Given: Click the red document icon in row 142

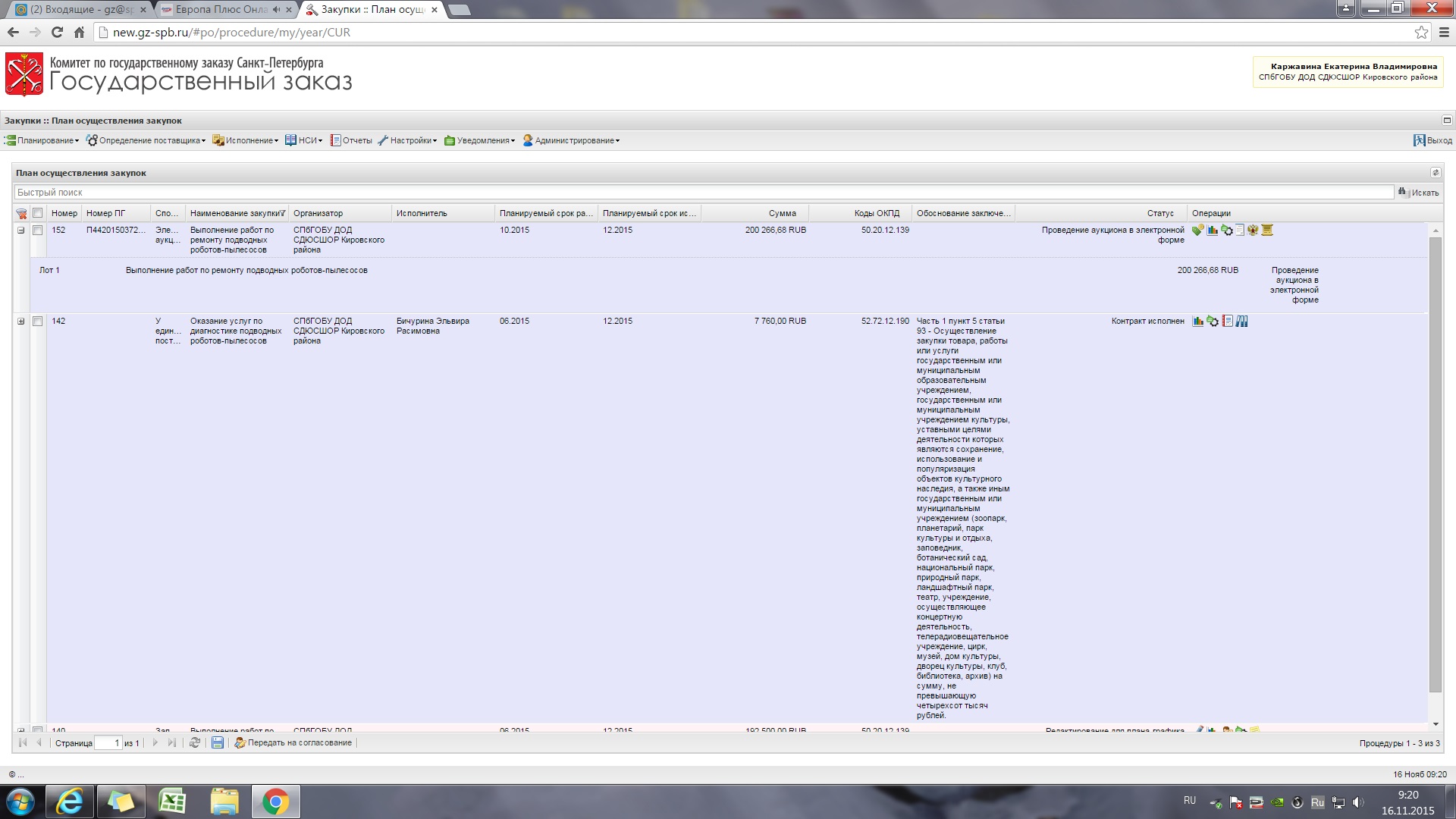Looking at the screenshot, I should (x=1227, y=322).
